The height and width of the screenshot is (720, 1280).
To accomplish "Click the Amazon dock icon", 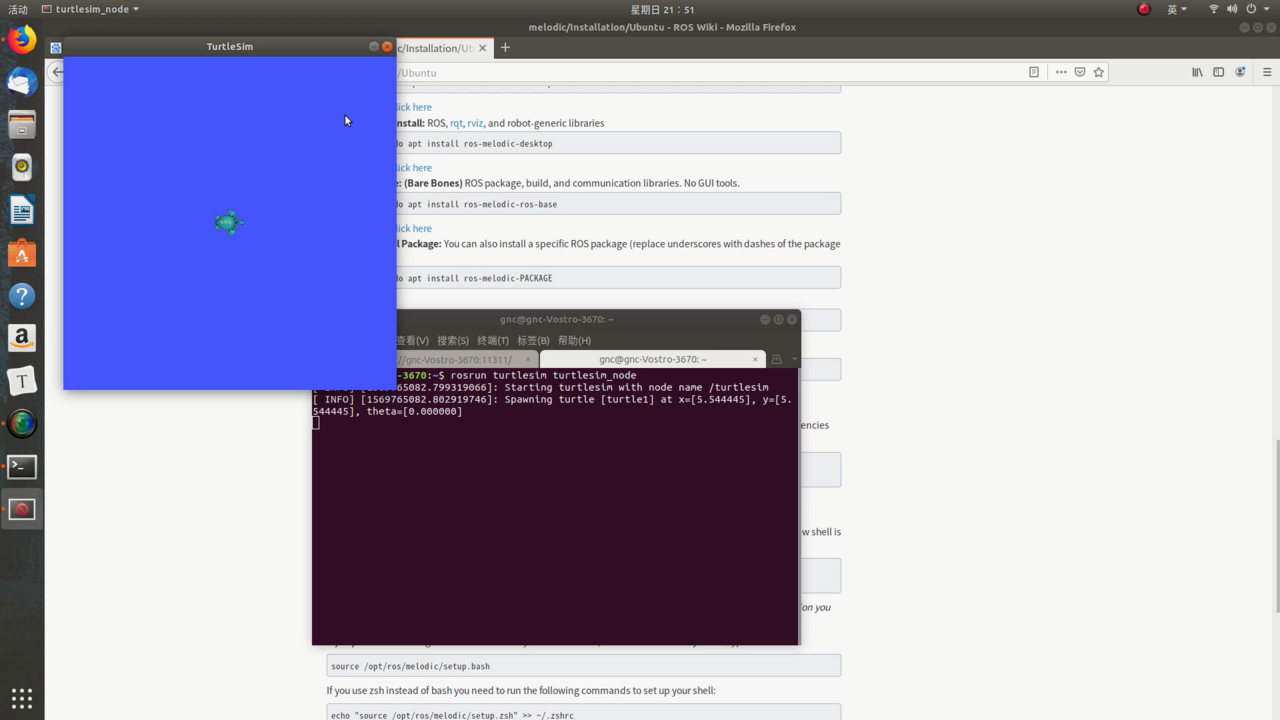I will tap(22, 338).
